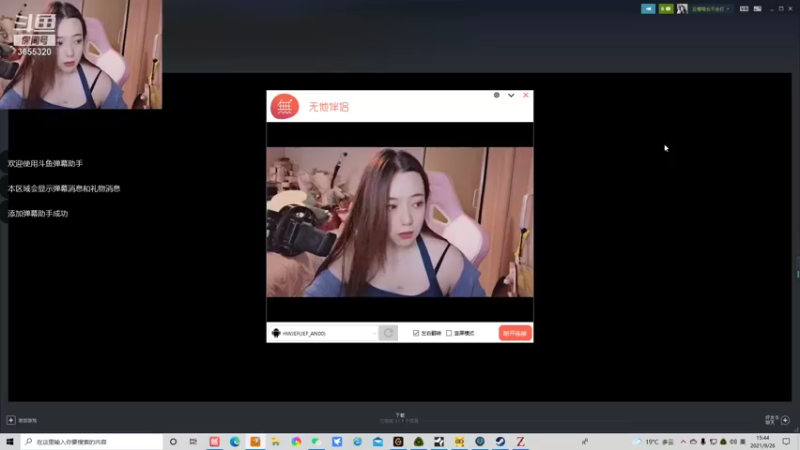Screen dimensions: 800x450
Task: Open the Windows Start menu
Action: [x=10, y=441]
